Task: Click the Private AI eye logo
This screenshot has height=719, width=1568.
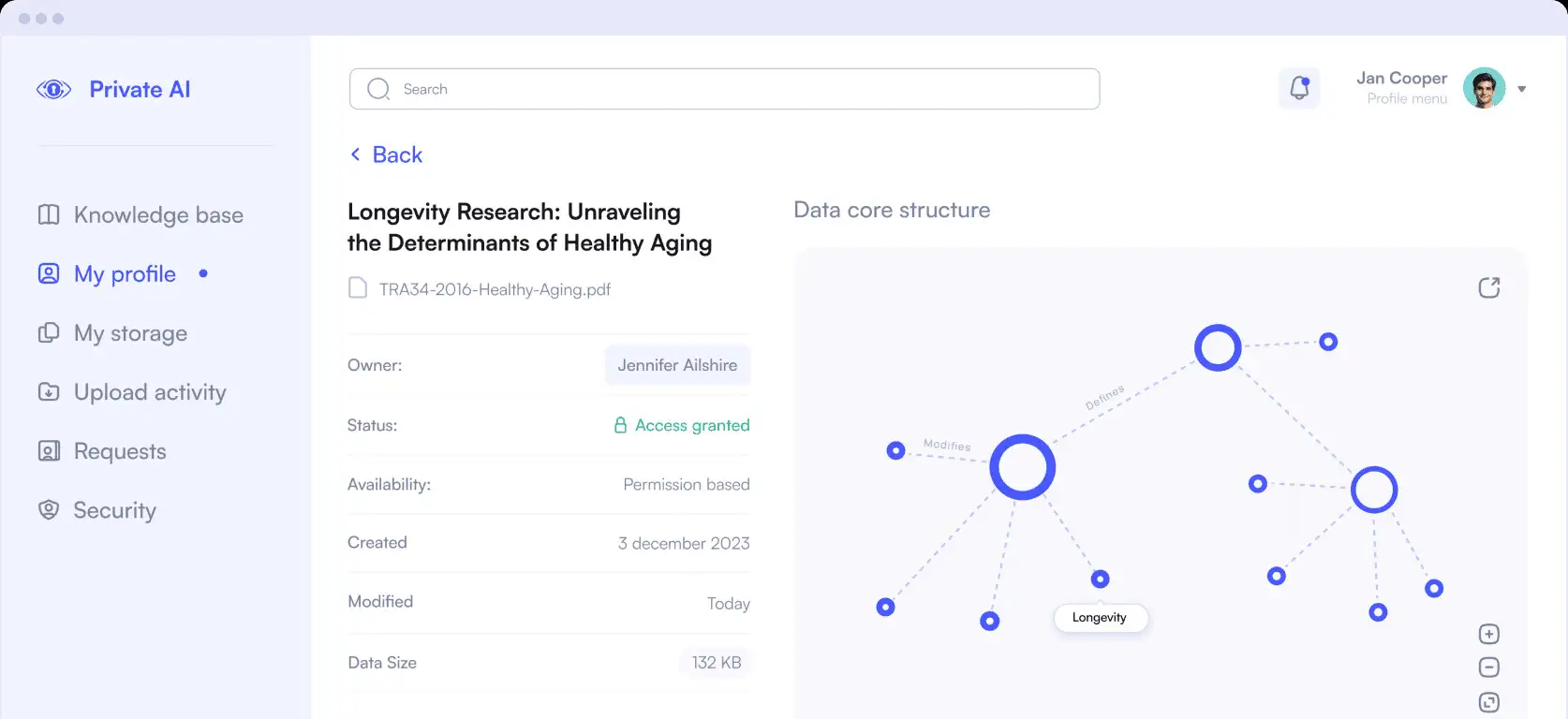Action: coord(53,90)
